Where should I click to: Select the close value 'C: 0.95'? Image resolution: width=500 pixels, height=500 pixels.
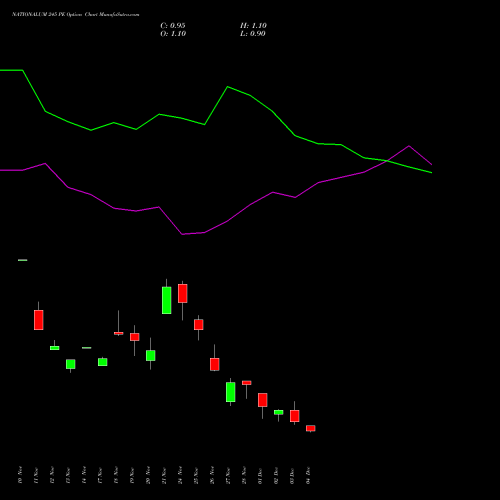(x=173, y=26)
